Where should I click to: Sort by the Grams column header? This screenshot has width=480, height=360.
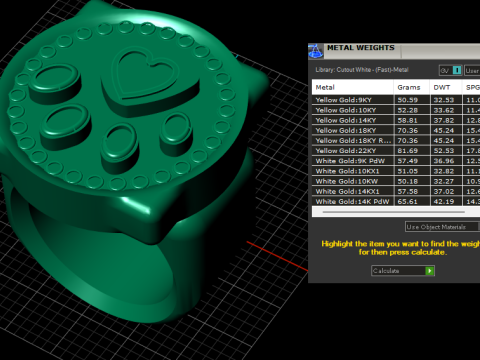pos(412,87)
